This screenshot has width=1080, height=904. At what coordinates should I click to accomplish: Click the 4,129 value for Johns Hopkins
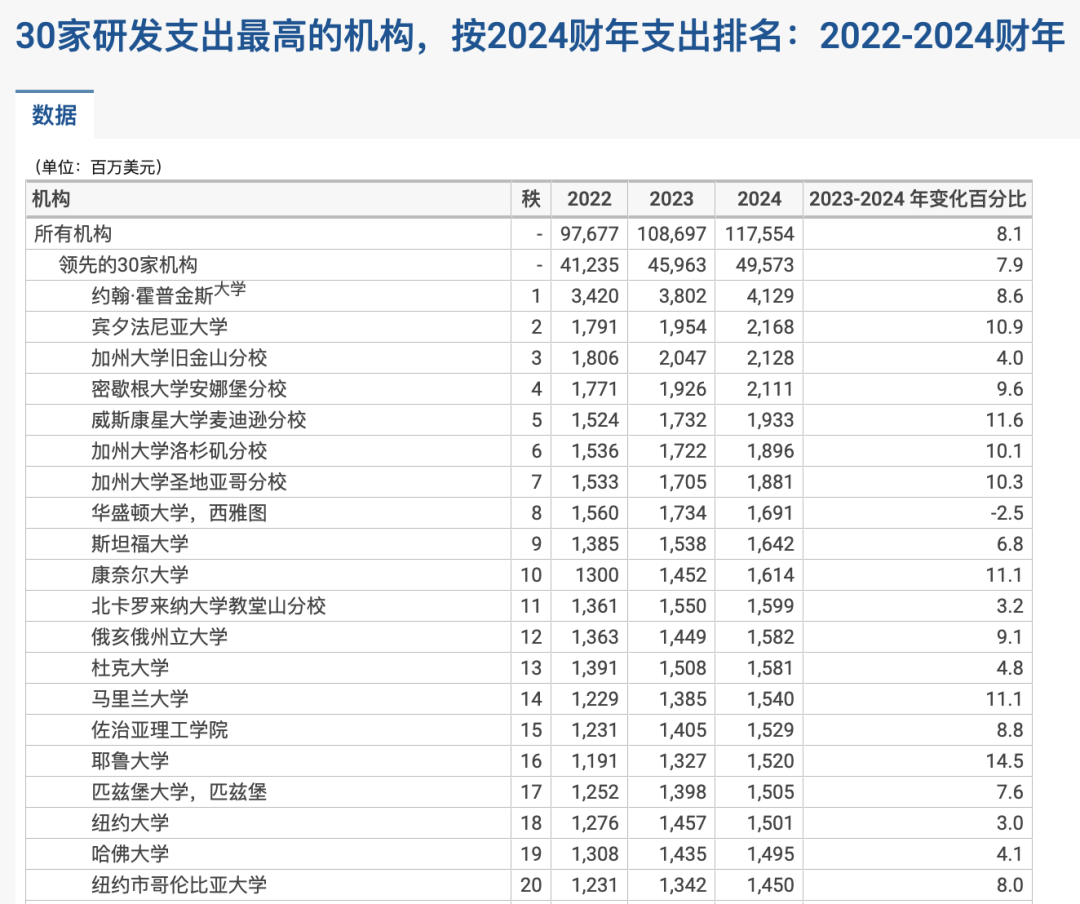770,296
